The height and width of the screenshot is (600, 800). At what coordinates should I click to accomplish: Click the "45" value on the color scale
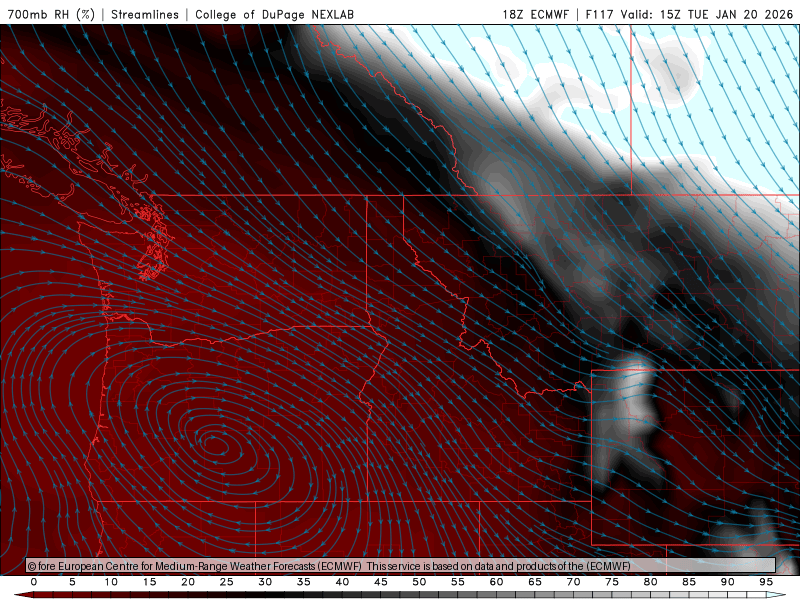[381, 582]
